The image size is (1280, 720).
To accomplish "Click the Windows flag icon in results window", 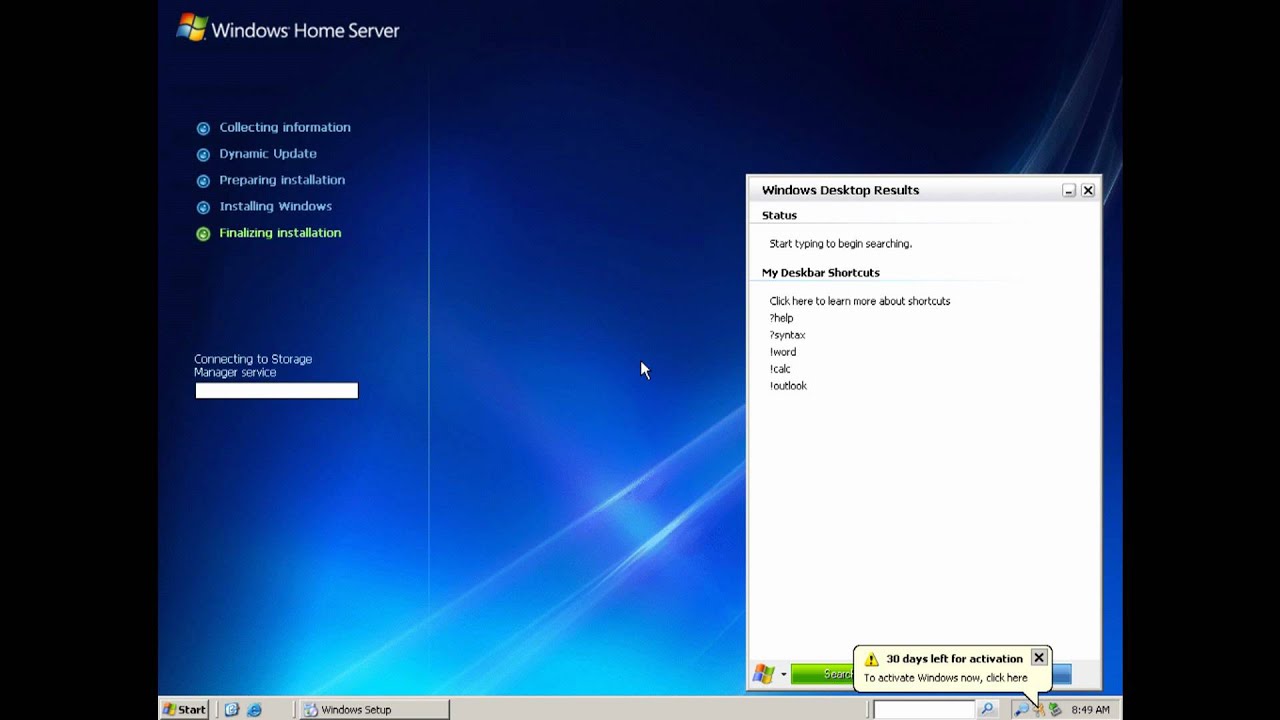I will point(764,674).
